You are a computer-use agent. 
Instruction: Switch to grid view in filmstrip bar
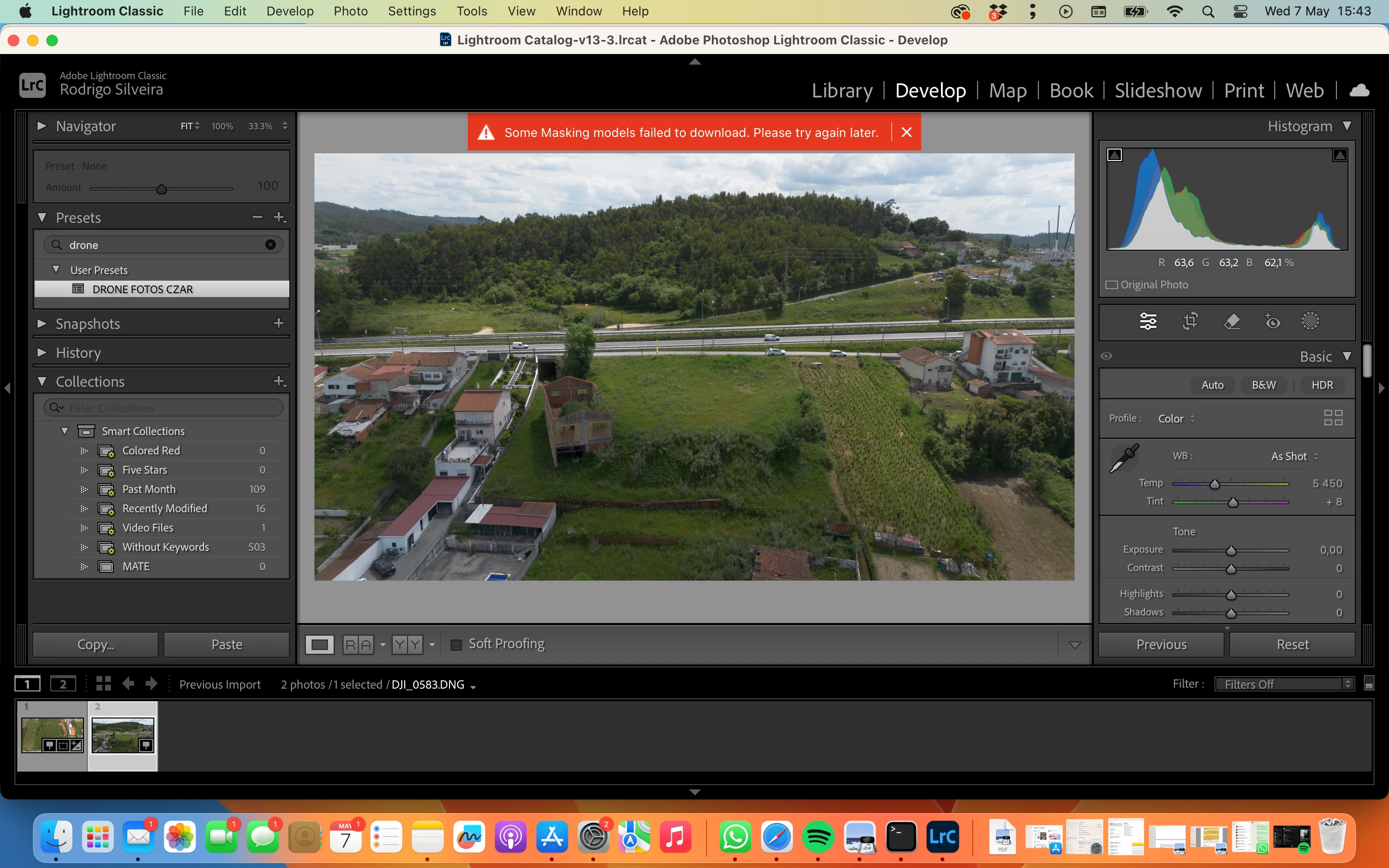[x=103, y=684]
